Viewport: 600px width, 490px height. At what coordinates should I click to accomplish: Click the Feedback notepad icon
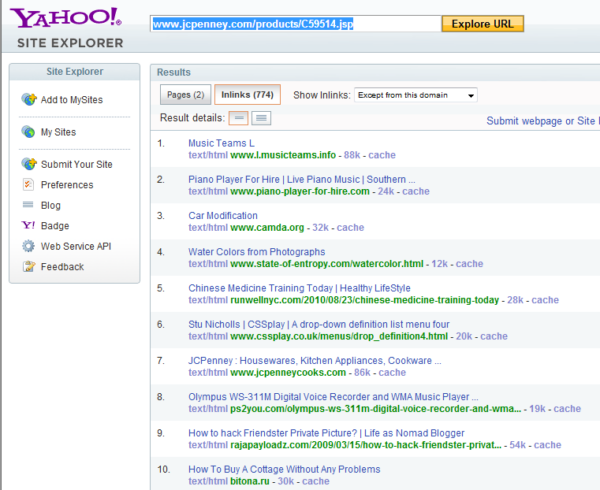tap(29, 267)
